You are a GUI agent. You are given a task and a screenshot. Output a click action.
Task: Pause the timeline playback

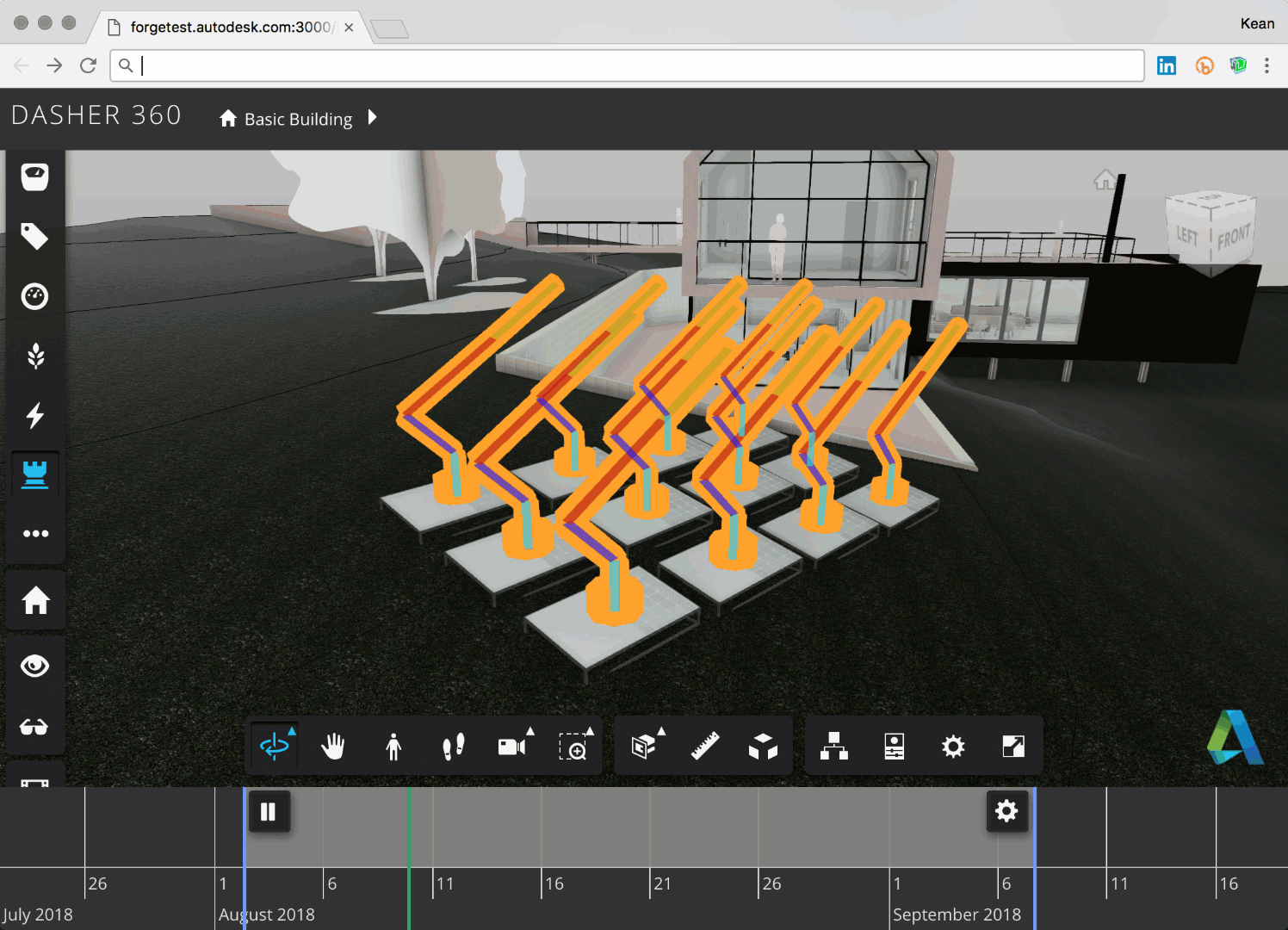click(268, 812)
